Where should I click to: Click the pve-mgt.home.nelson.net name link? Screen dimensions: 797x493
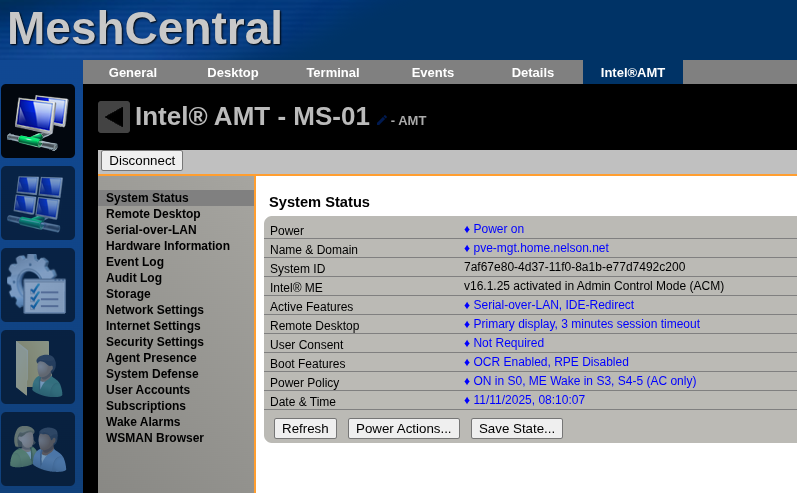(x=540, y=248)
